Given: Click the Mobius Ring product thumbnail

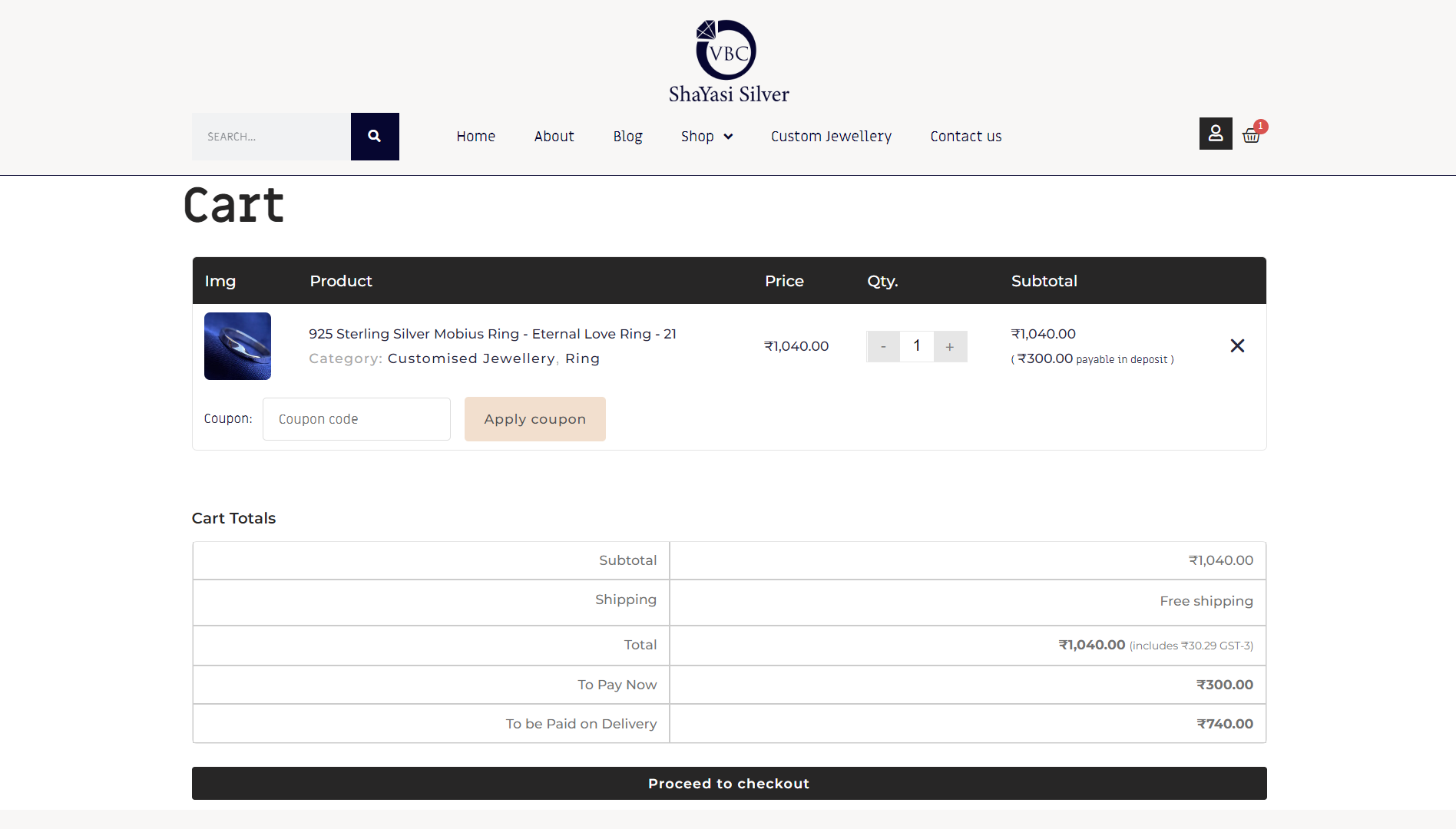Looking at the screenshot, I should pyautogui.click(x=237, y=346).
